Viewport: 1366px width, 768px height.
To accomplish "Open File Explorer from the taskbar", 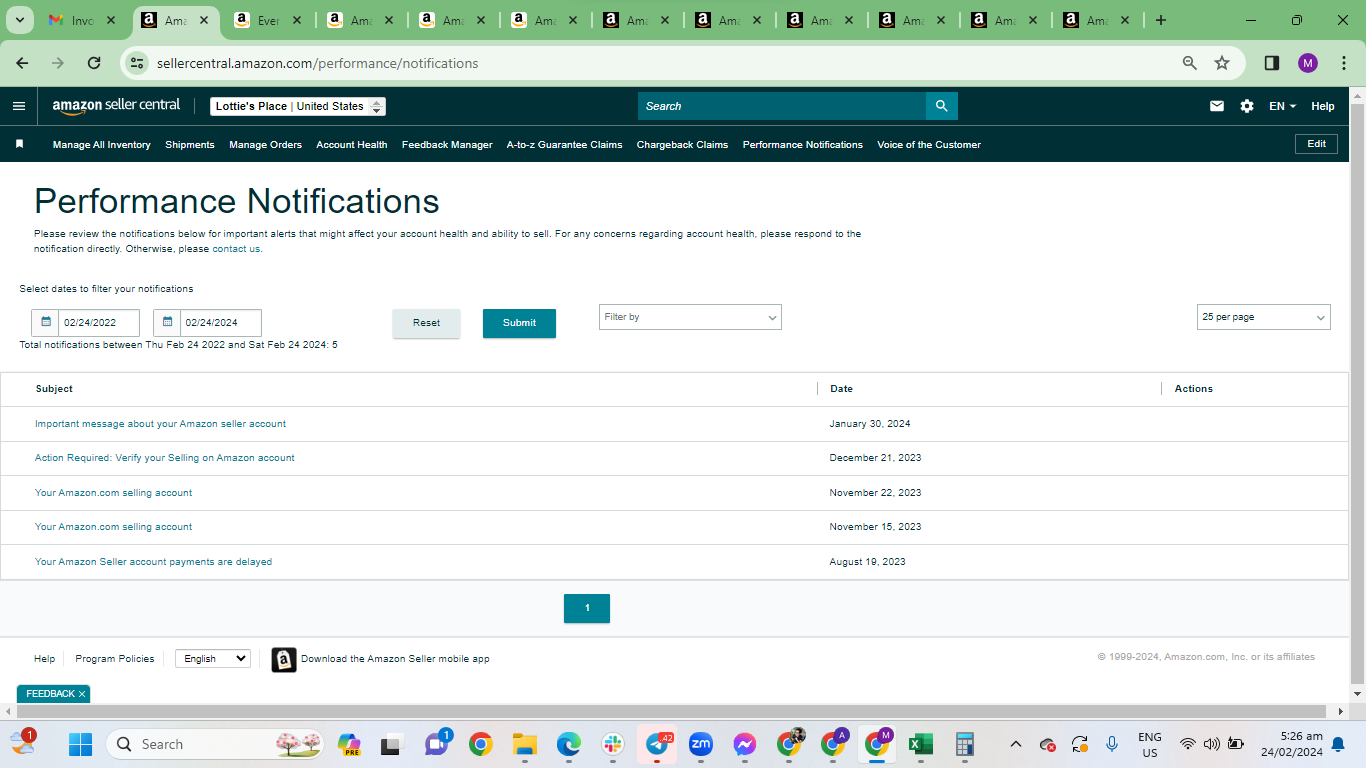I will [525, 744].
